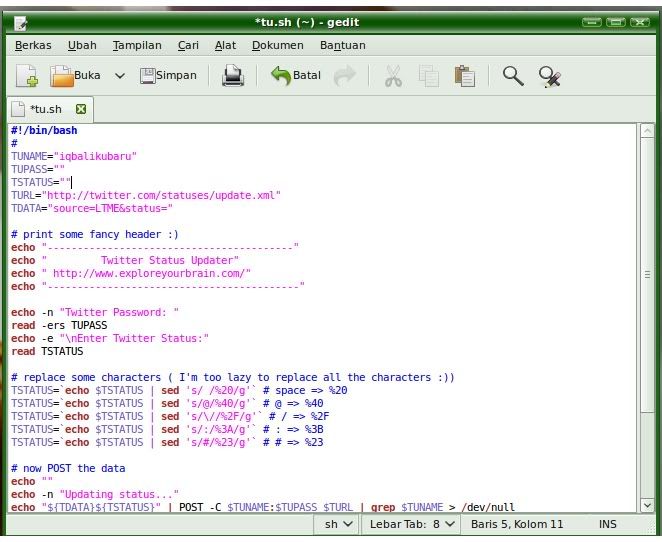Create a new document with toolbar icon

click(x=27, y=76)
